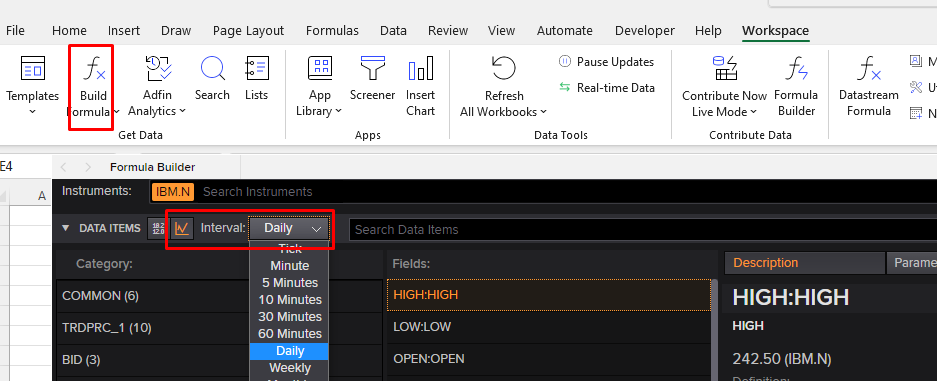Select the OPEN:OPEN field
The image size is (937, 381).
point(549,358)
